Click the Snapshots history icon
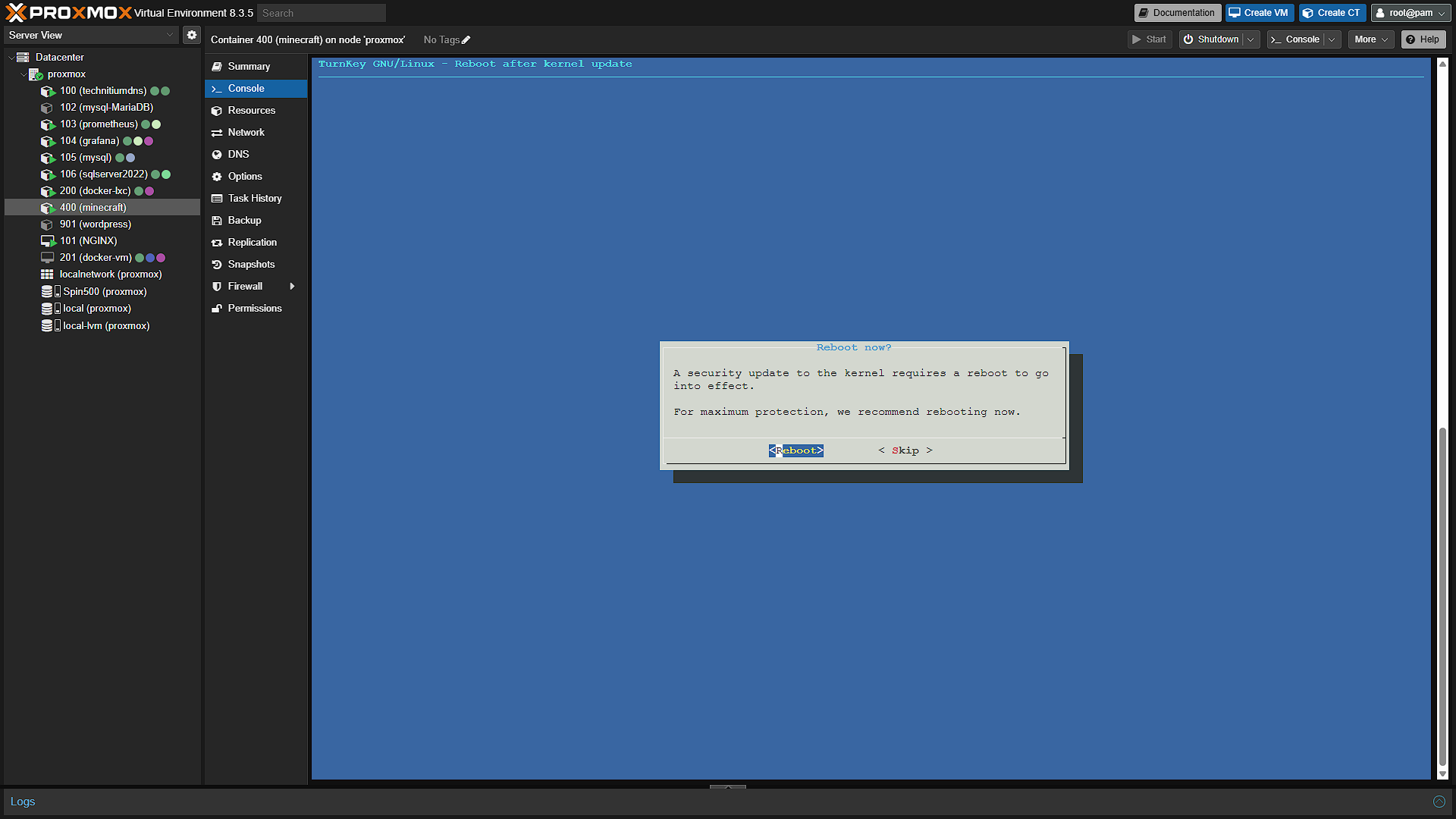The image size is (1456, 819). click(x=217, y=265)
